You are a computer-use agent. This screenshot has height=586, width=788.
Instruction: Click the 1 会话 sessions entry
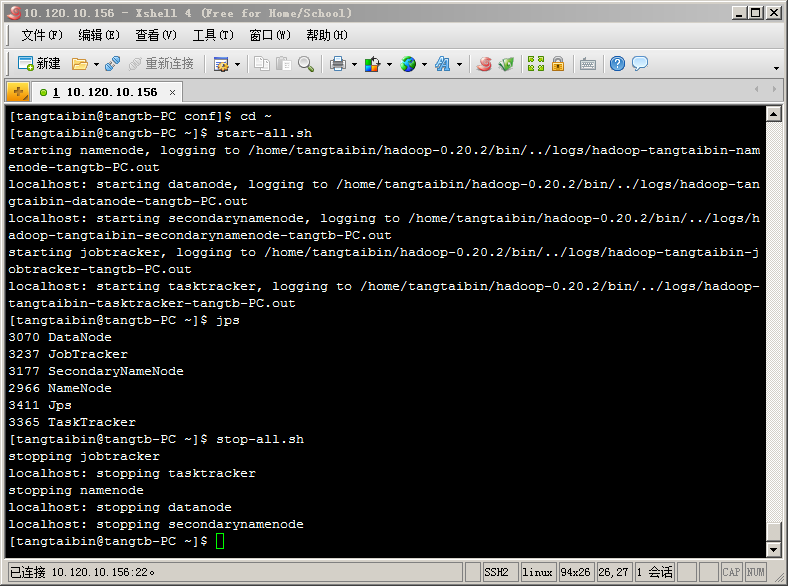click(x=655, y=572)
